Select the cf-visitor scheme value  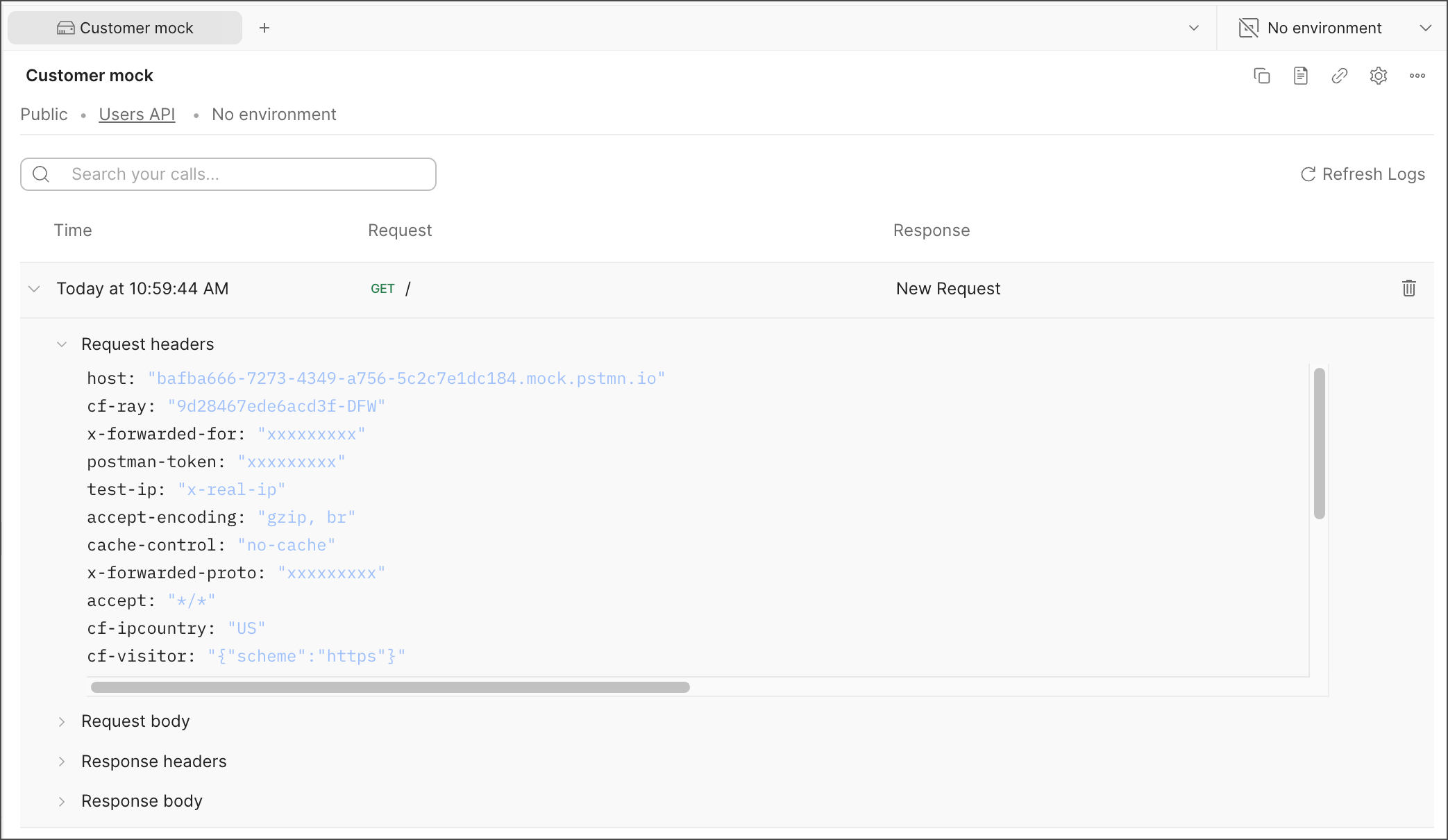point(306,656)
